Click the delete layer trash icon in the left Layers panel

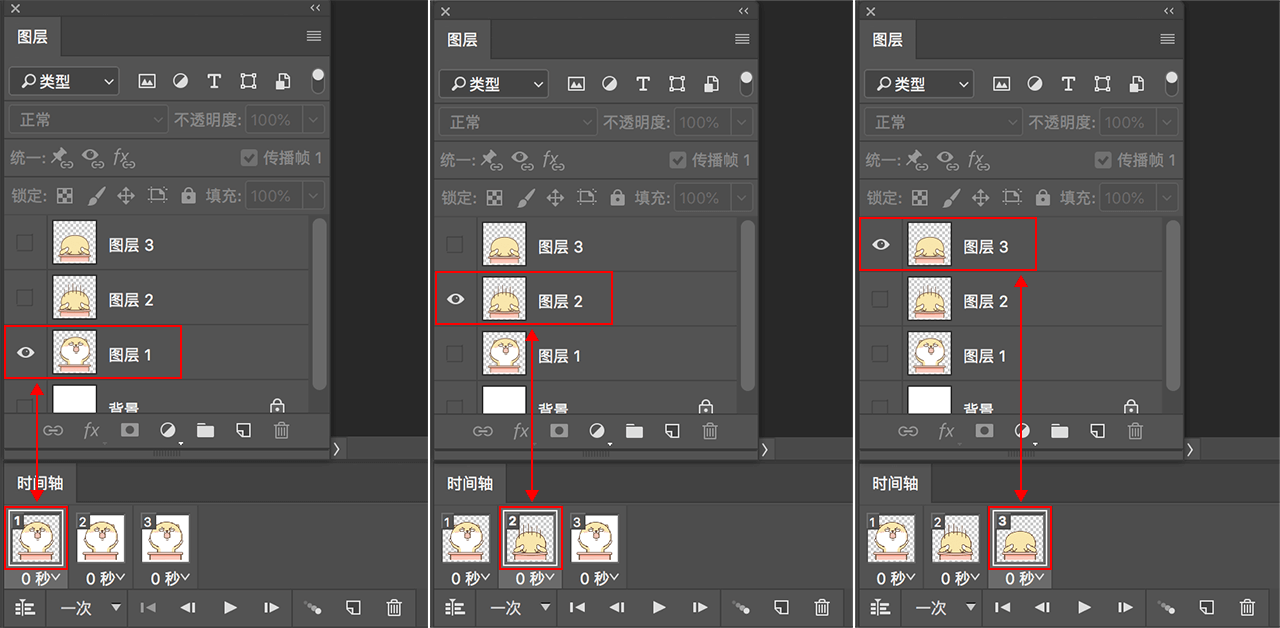pos(282,430)
